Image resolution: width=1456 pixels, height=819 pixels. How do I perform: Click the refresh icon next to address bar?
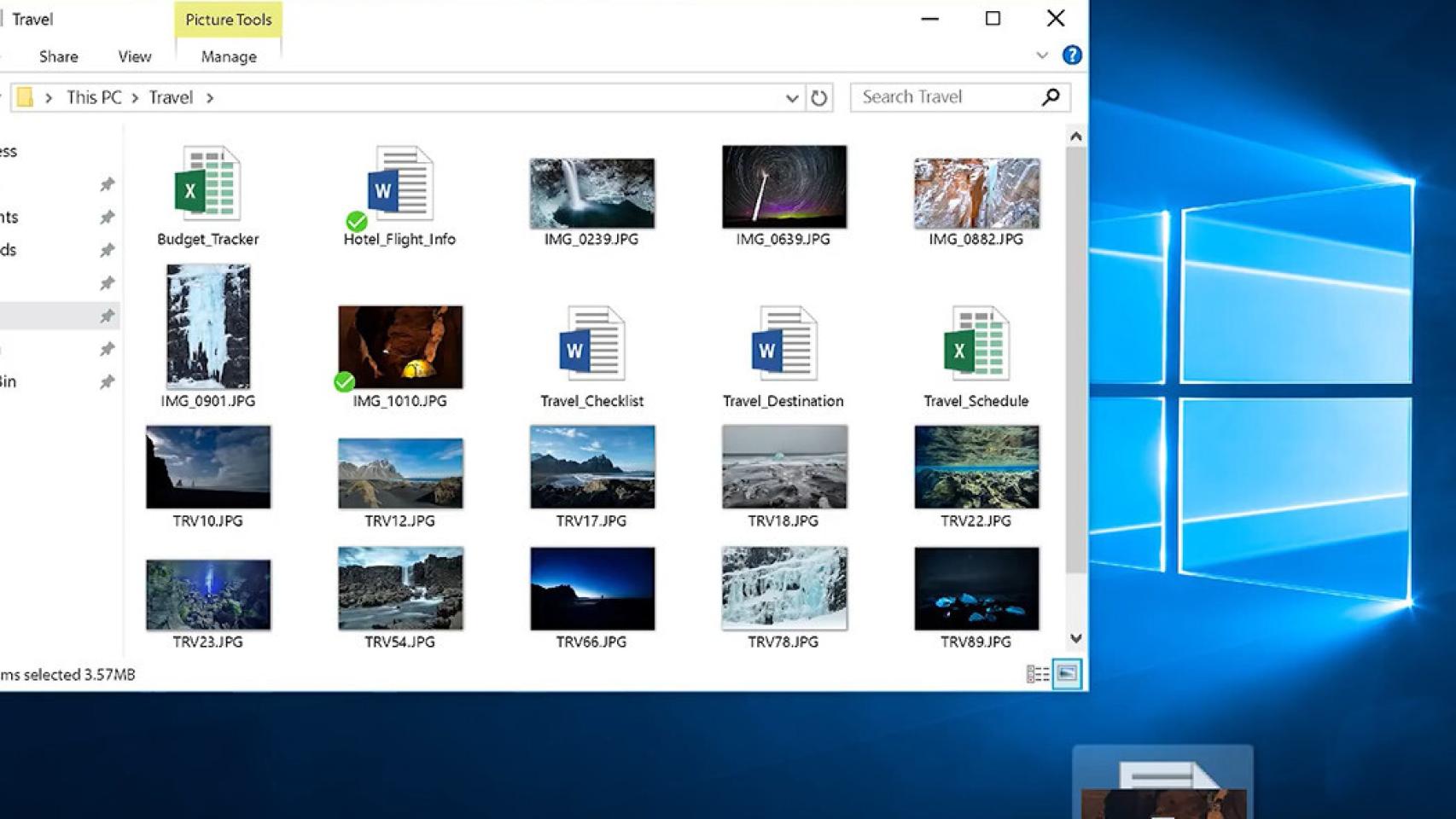coord(818,97)
